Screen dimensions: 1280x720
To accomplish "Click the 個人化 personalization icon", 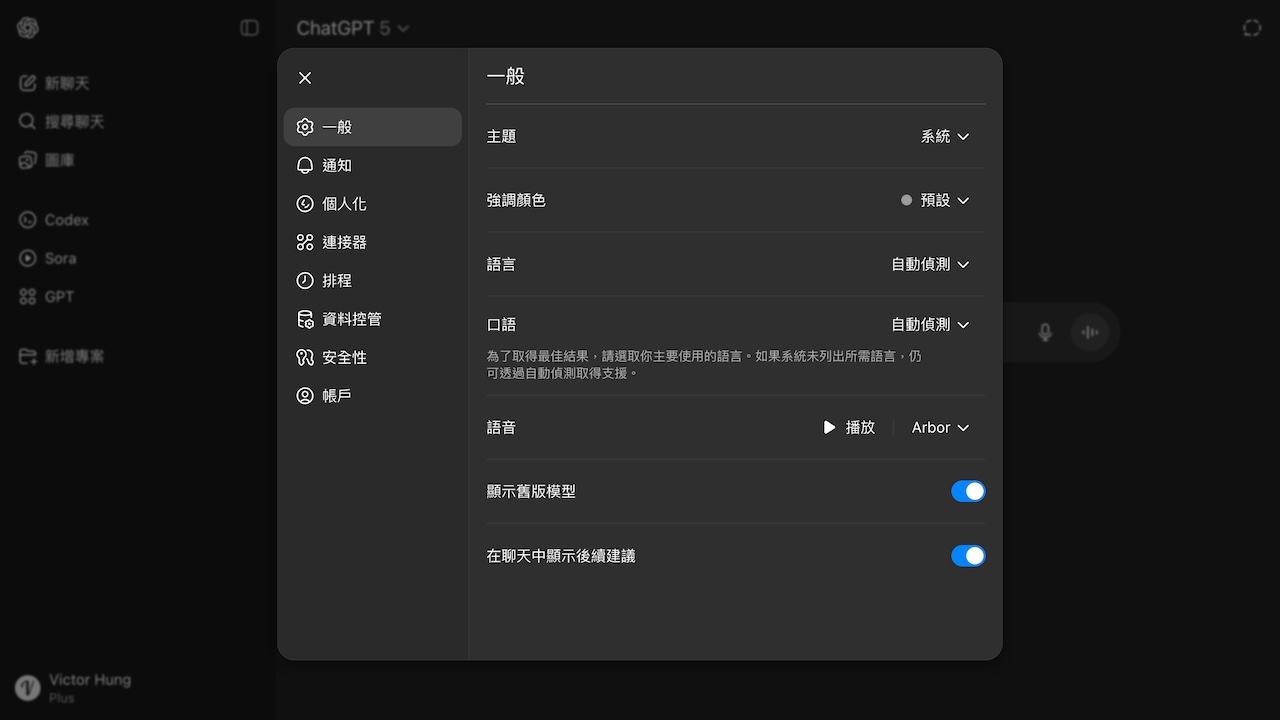I will click(x=305, y=204).
